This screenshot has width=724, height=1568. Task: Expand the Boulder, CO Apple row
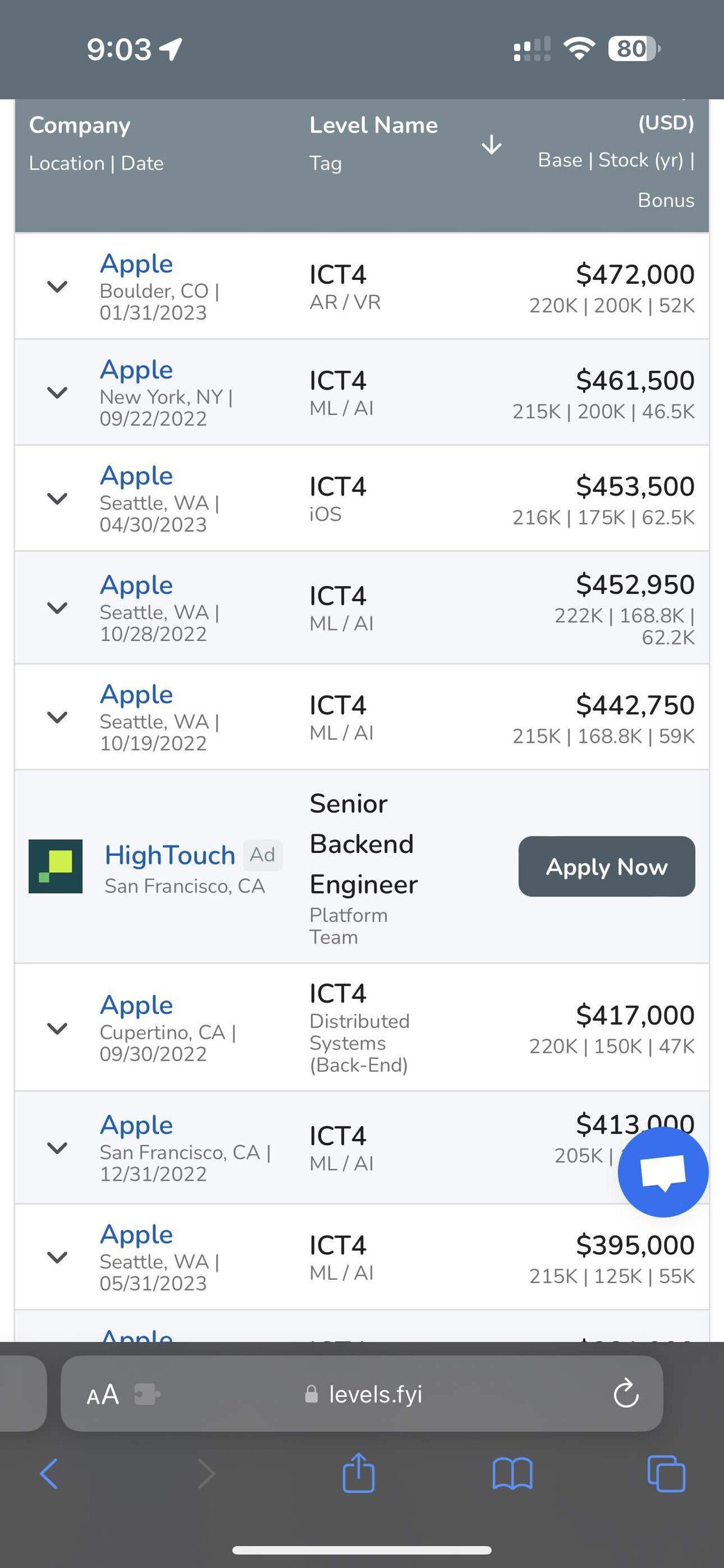pyautogui.click(x=57, y=286)
